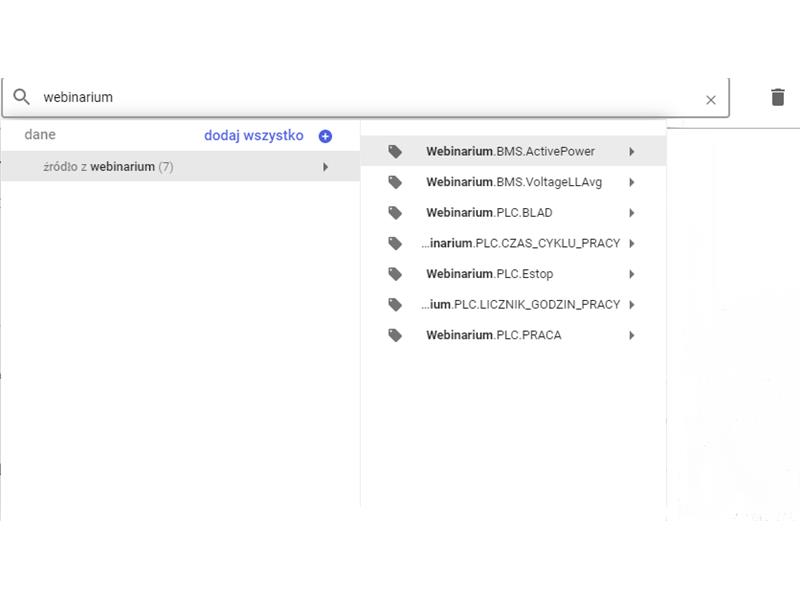The width and height of the screenshot is (800, 600).
Task: Click tag icon beside Webinarium.BMS.VoltageLLAvg
Action: (395, 182)
